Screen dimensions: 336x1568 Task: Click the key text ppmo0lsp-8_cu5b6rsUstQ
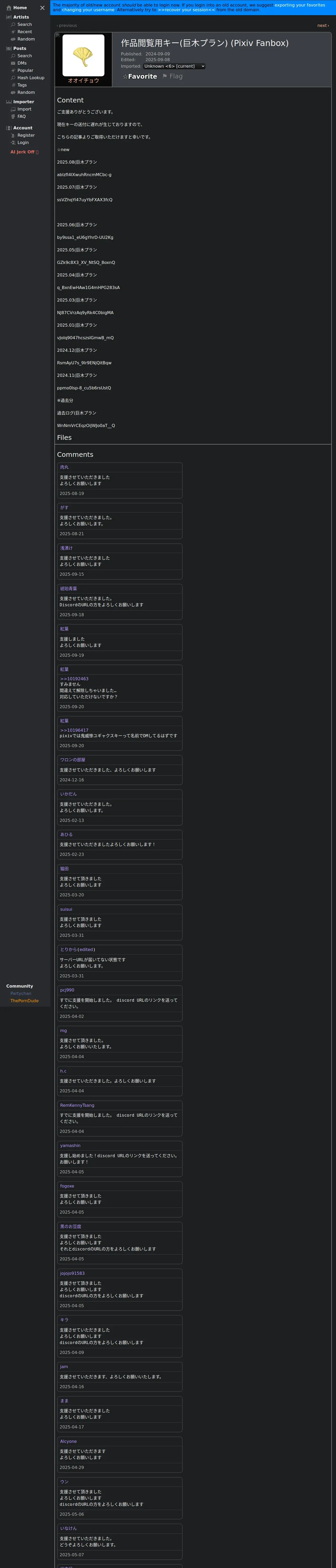point(84,388)
